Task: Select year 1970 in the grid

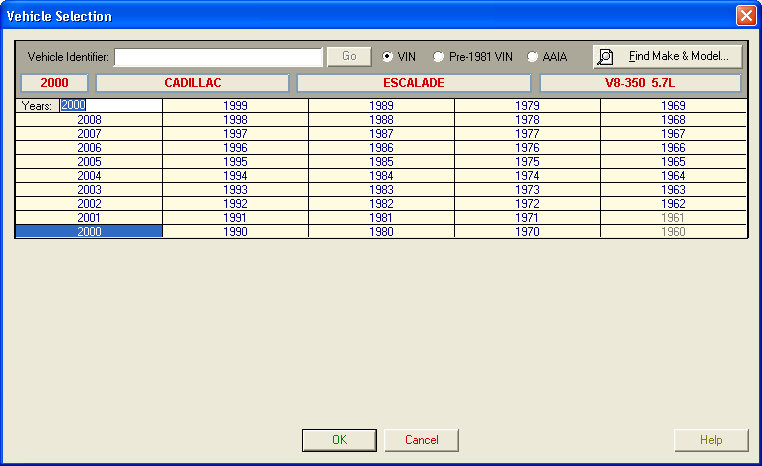Action: pyautogui.click(x=527, y=232)
